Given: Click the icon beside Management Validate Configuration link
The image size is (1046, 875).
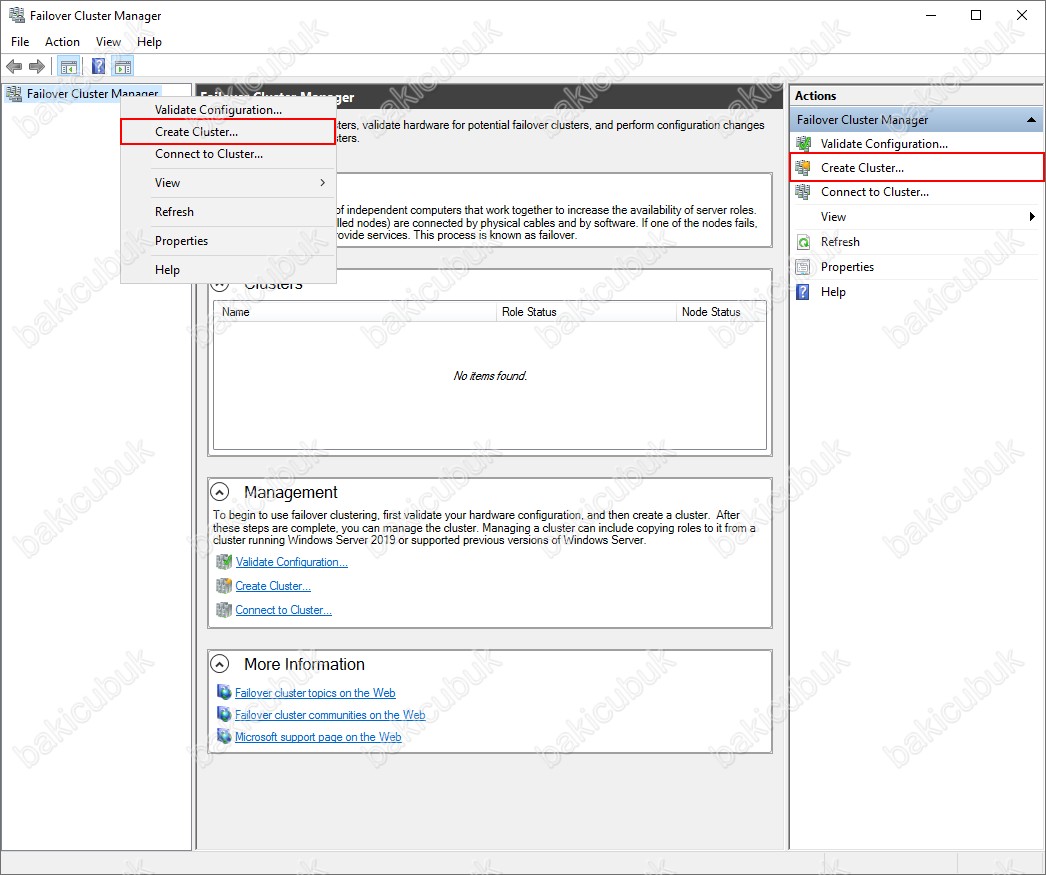Looking at the screenshot, I should (224, 562).
